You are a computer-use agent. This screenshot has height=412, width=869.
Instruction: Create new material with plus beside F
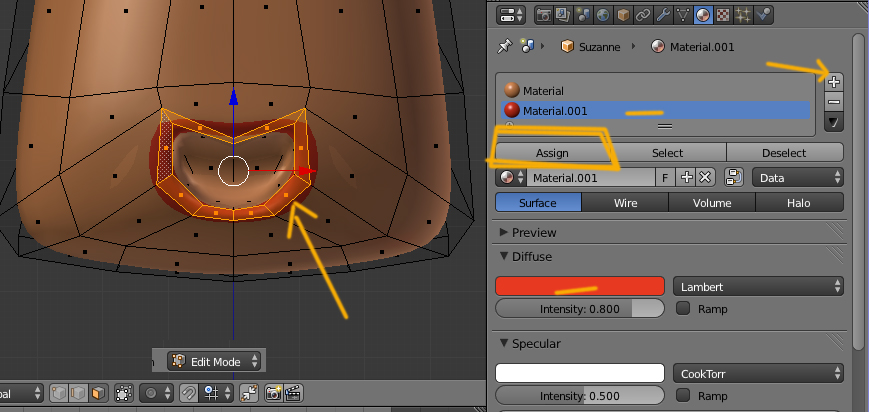click(x=687, y=177)
